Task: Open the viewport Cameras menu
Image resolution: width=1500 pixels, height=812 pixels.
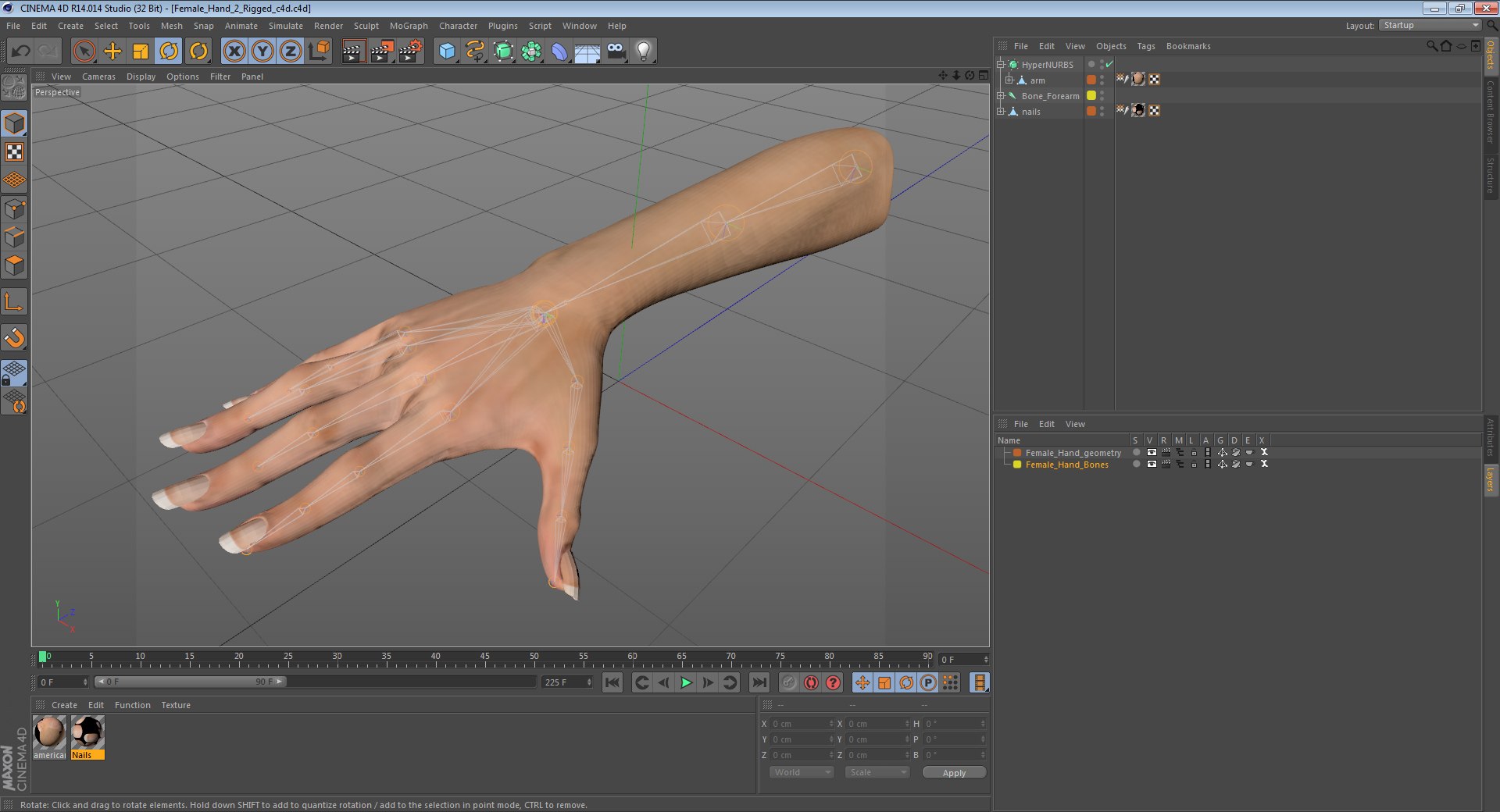Action: pyautogui.click(x=98, y=77)
